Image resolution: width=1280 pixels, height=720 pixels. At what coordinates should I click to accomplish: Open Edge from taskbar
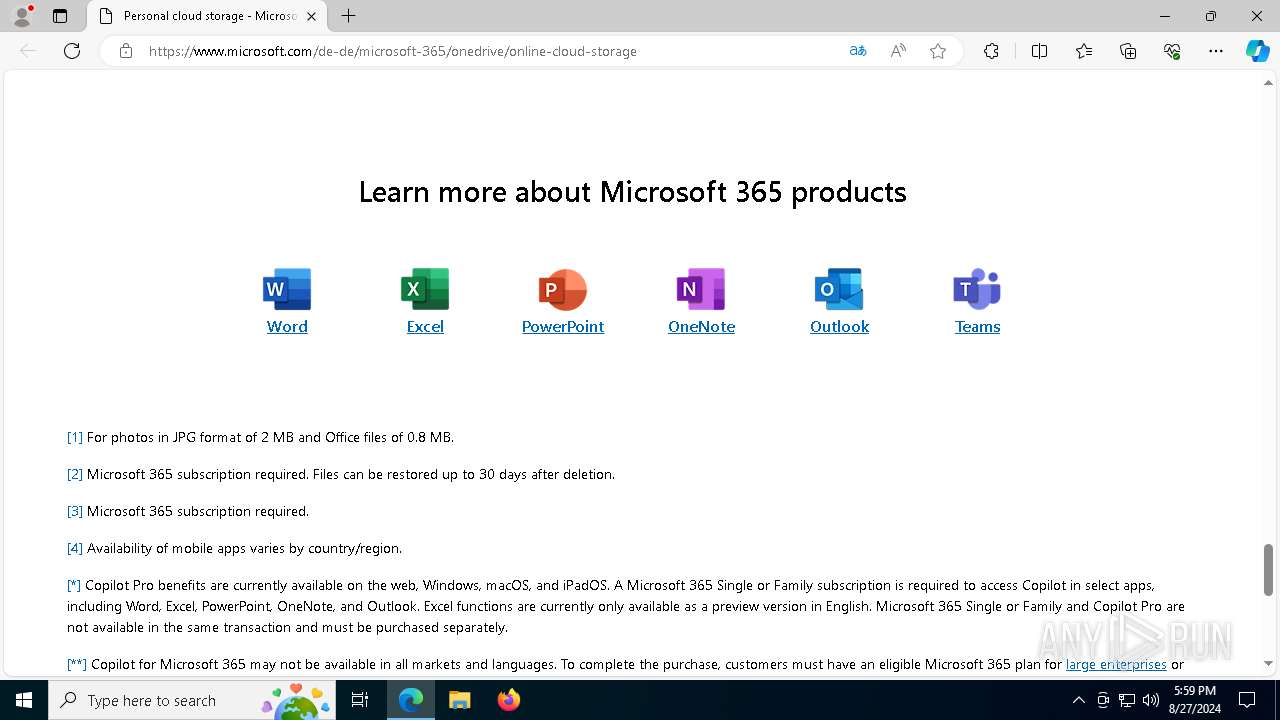(x=411, y=700)
